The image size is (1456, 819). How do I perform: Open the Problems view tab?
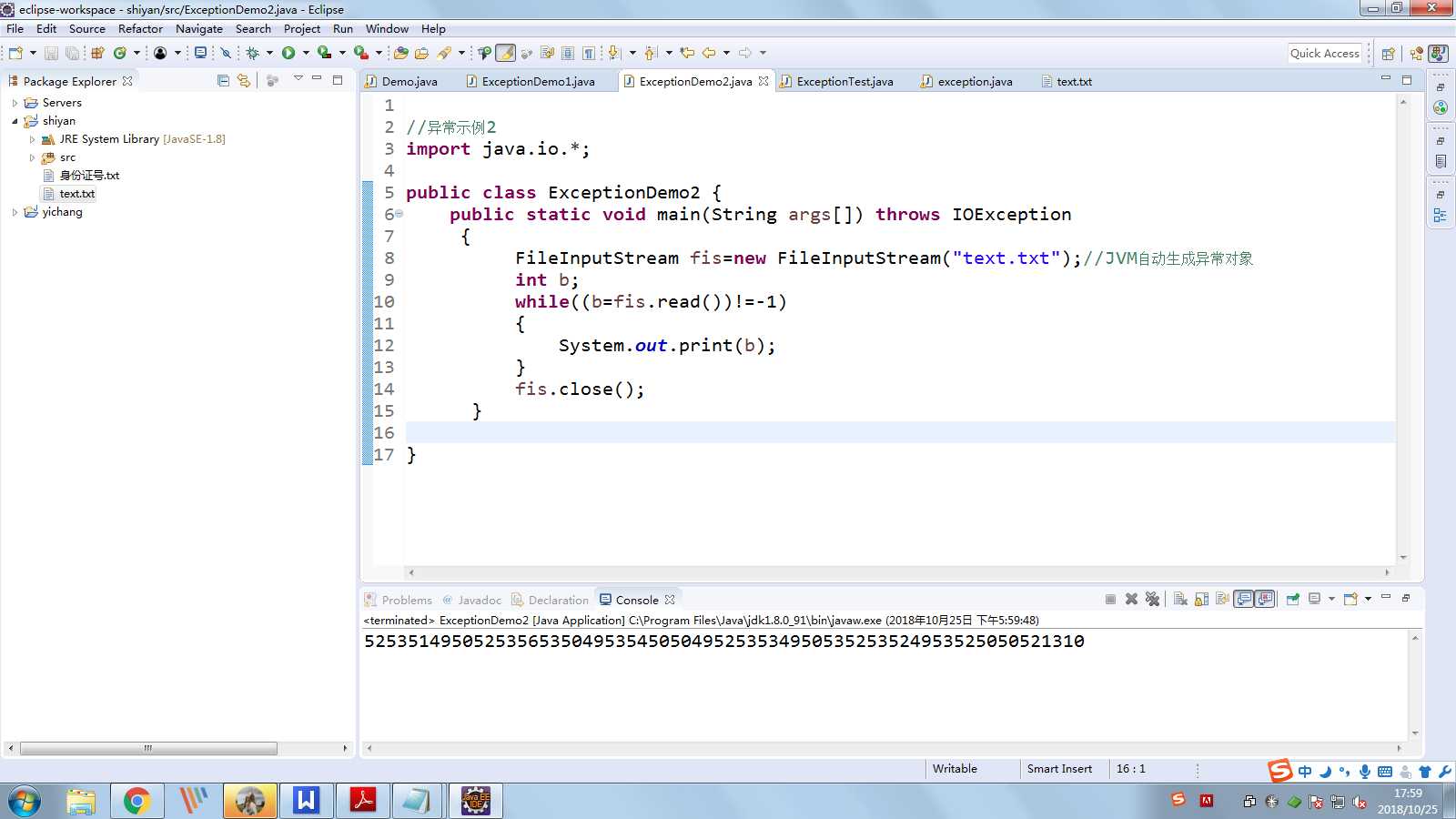[399, 600]
